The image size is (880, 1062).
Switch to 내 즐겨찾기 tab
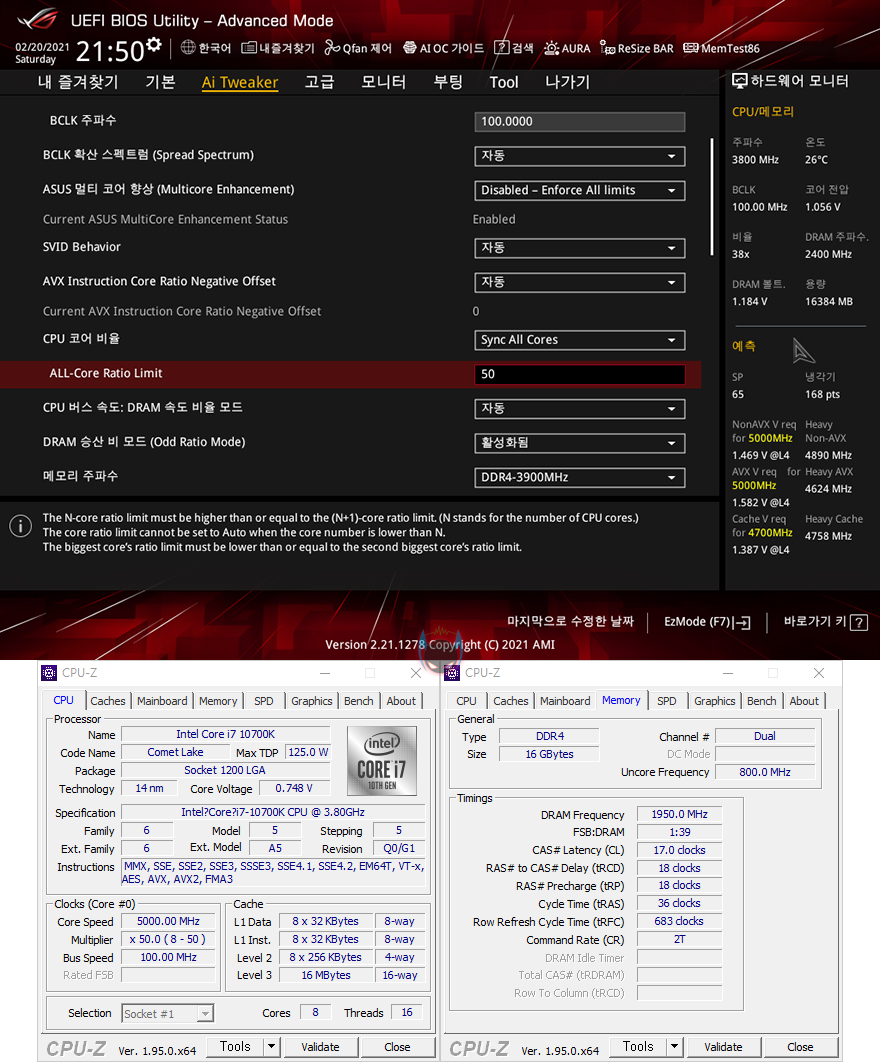click(78, 82)
